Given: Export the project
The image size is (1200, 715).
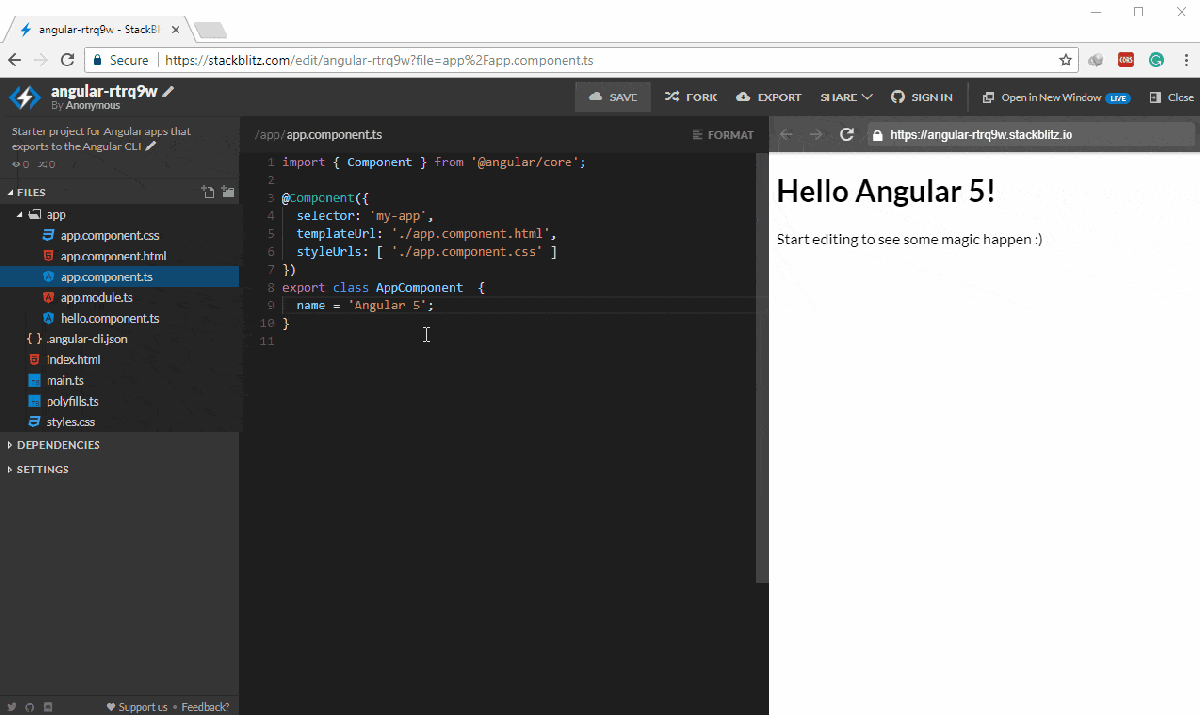Looking at the screenshot, I should click(769, 97).
